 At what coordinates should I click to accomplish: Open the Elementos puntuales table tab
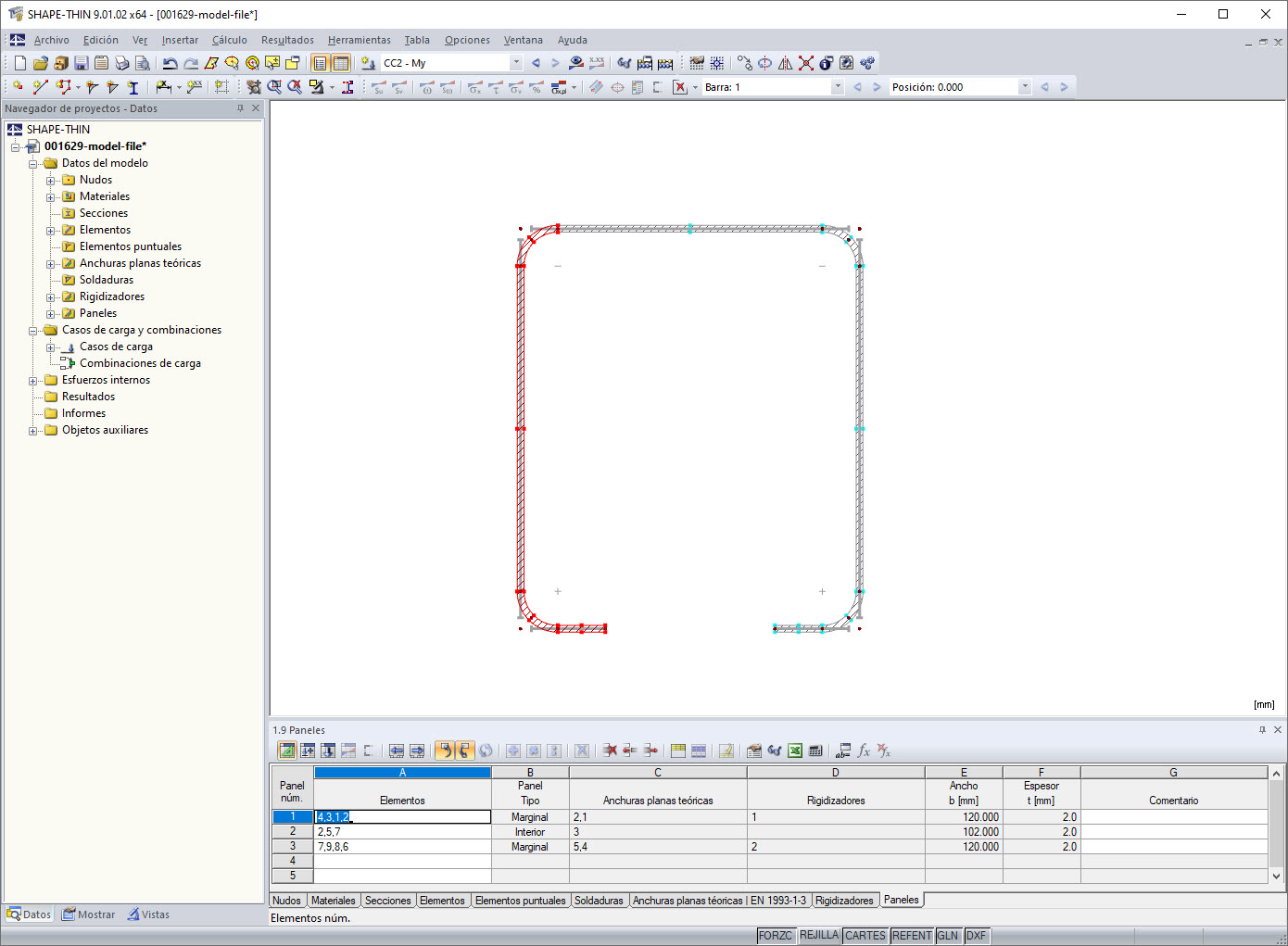pos(520,901)
